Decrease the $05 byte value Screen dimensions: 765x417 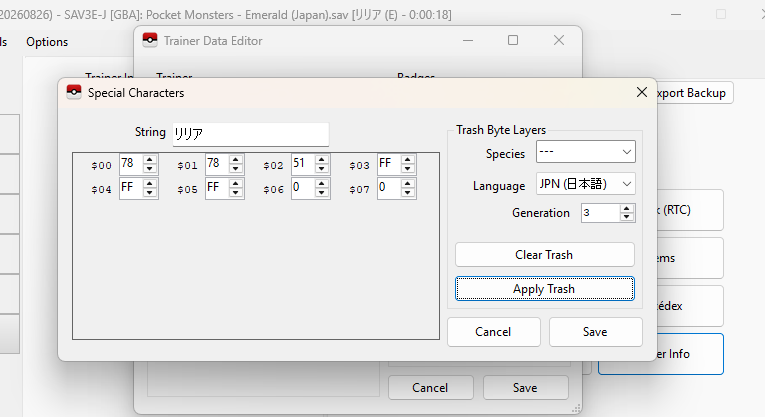click(x=236, y=193)
